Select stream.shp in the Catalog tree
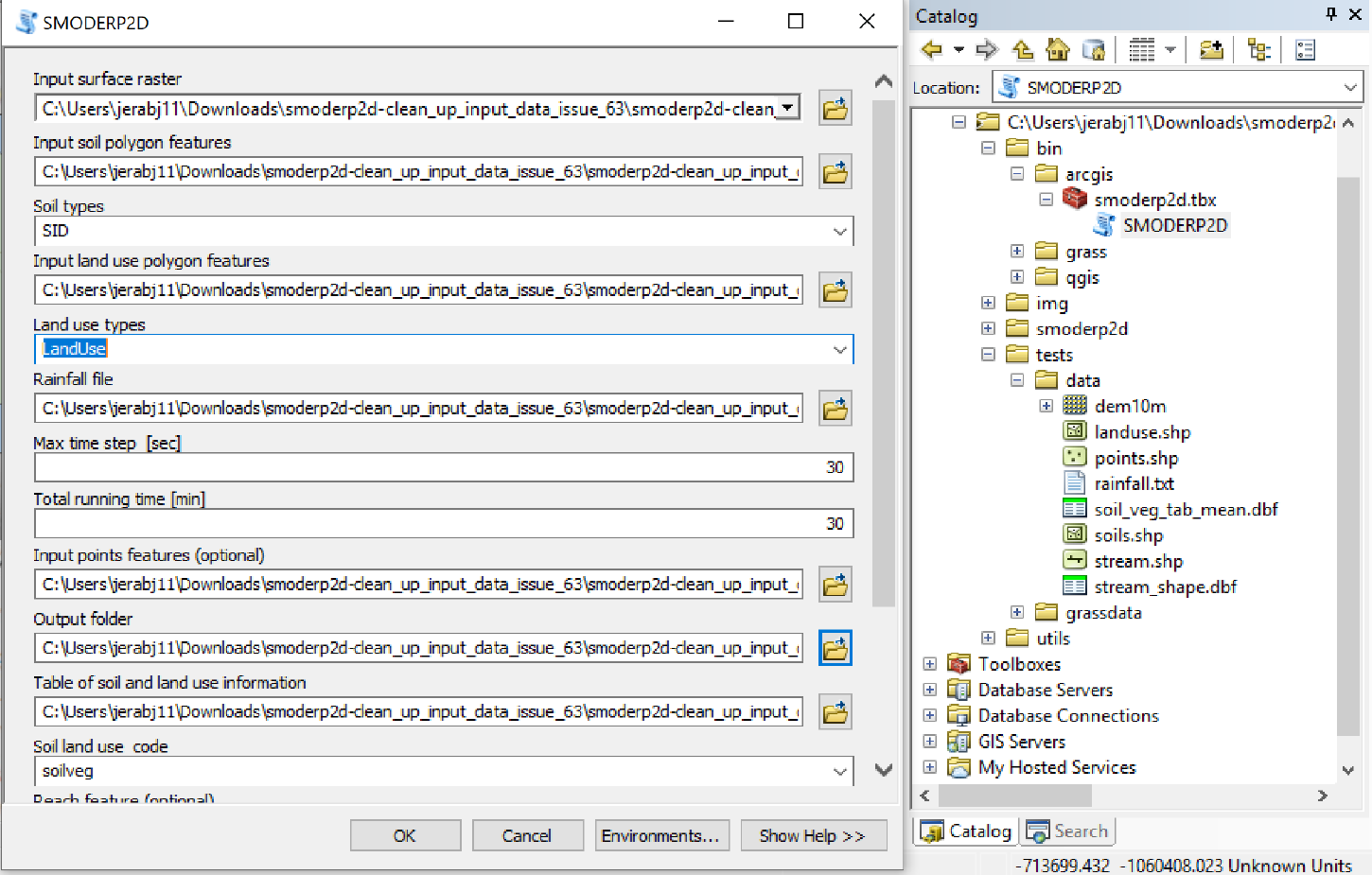Image resolution: width=1372 pixels, height=875 pixels. click(1138, 562)
